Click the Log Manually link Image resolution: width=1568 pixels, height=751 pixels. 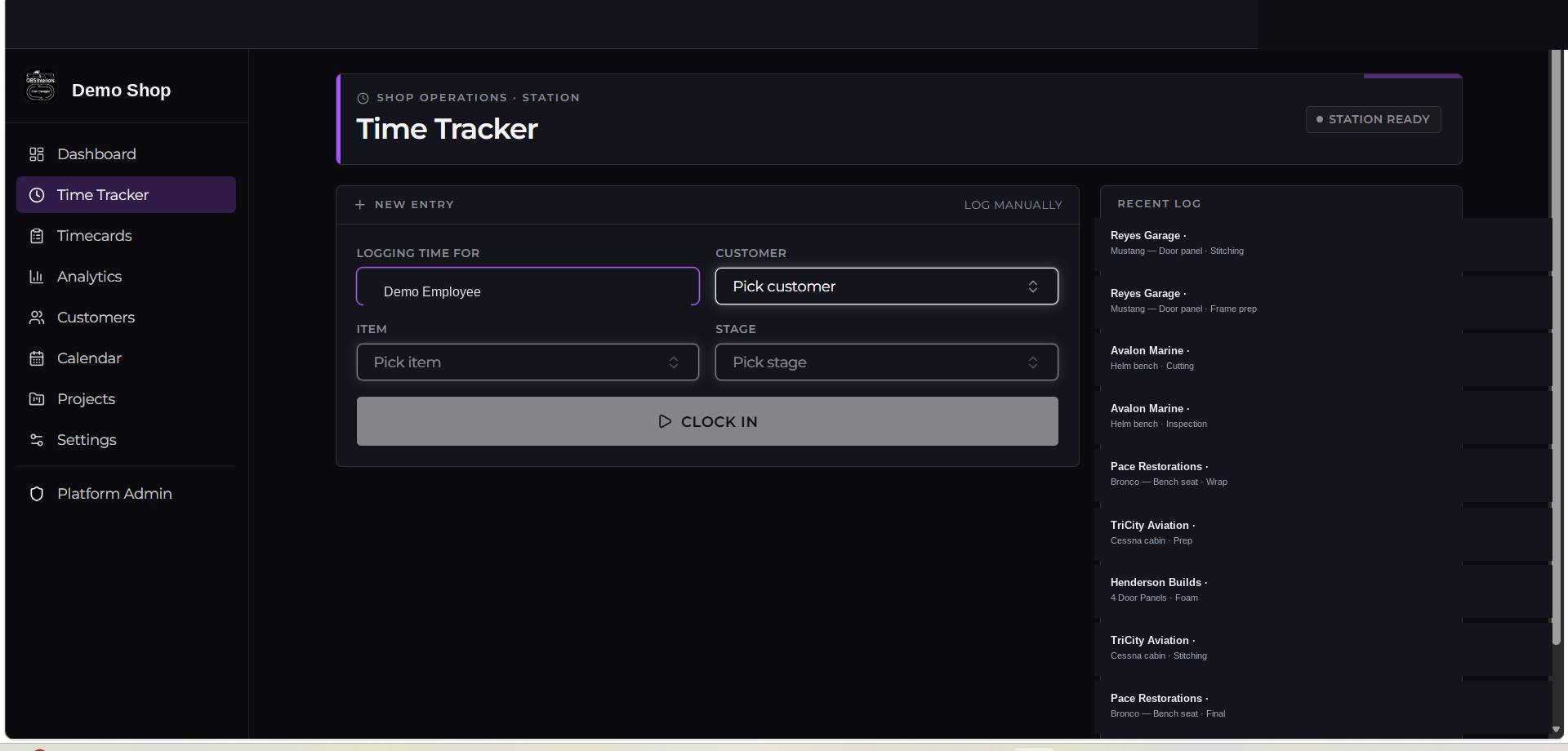pos(1013,205)
